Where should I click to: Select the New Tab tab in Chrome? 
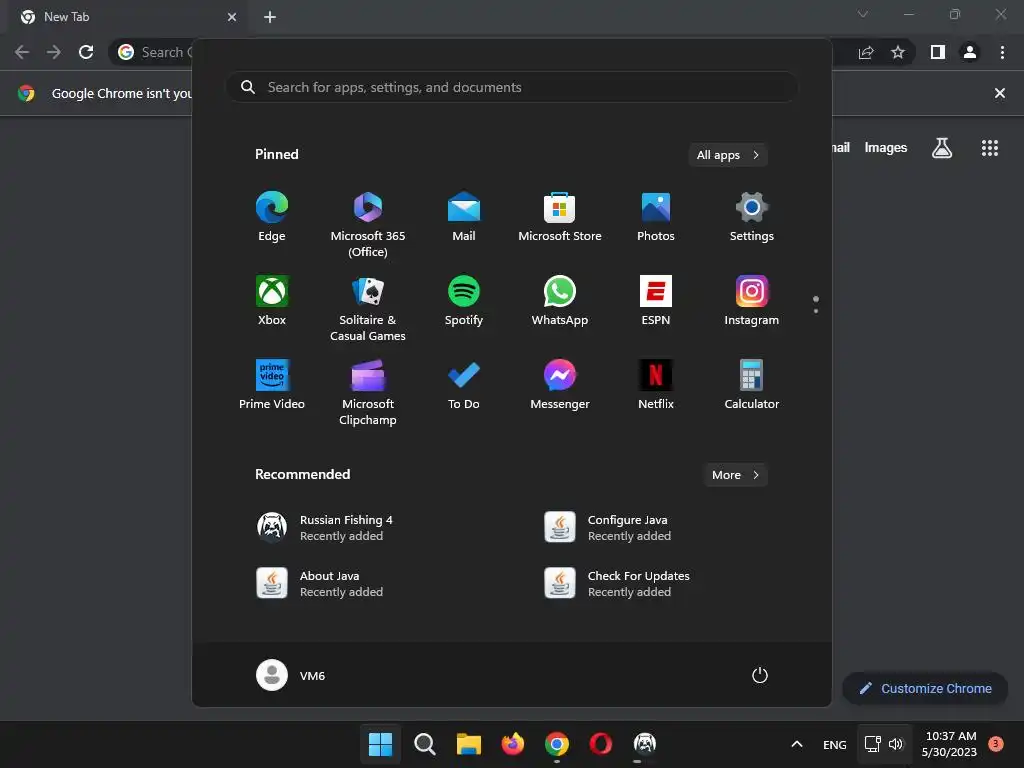(128, 17)
